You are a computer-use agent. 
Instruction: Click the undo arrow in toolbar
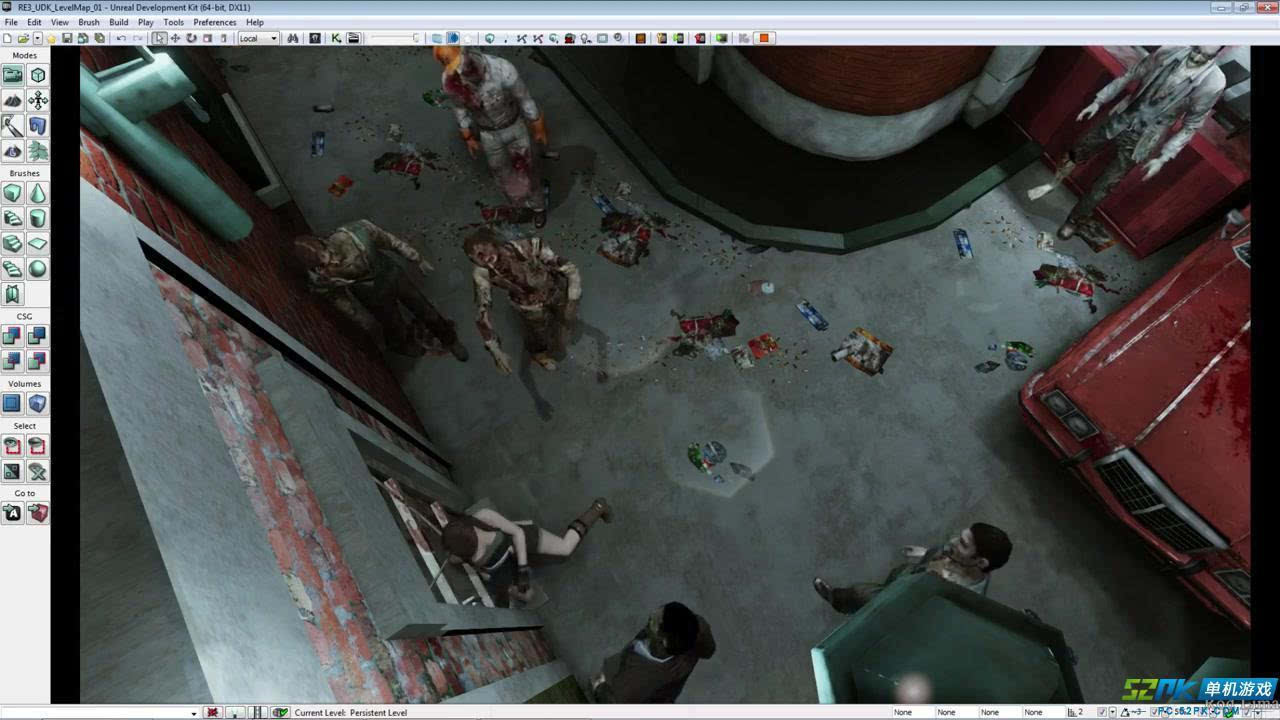point(121,38)
